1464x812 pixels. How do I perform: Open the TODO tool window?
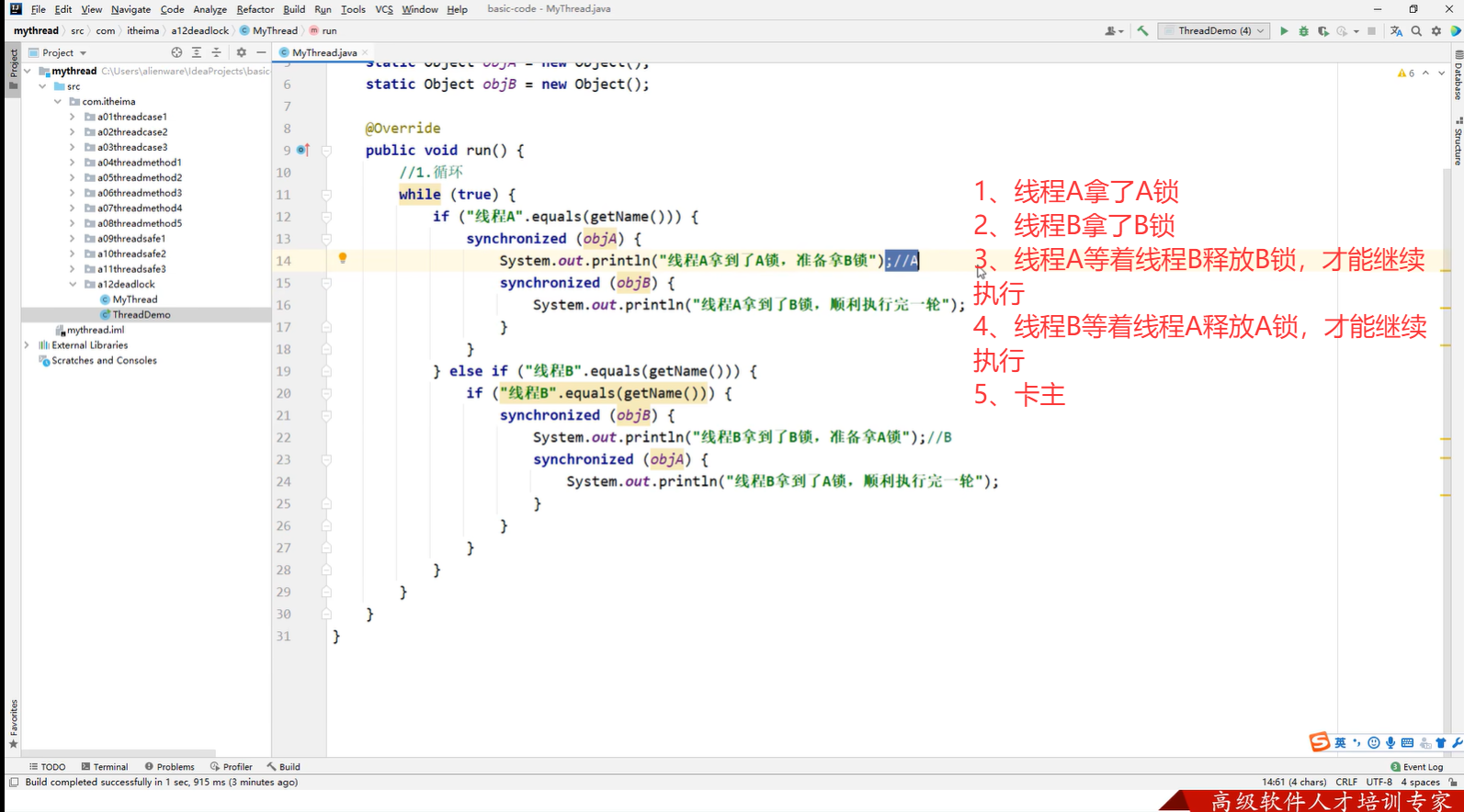coord(47,767)
